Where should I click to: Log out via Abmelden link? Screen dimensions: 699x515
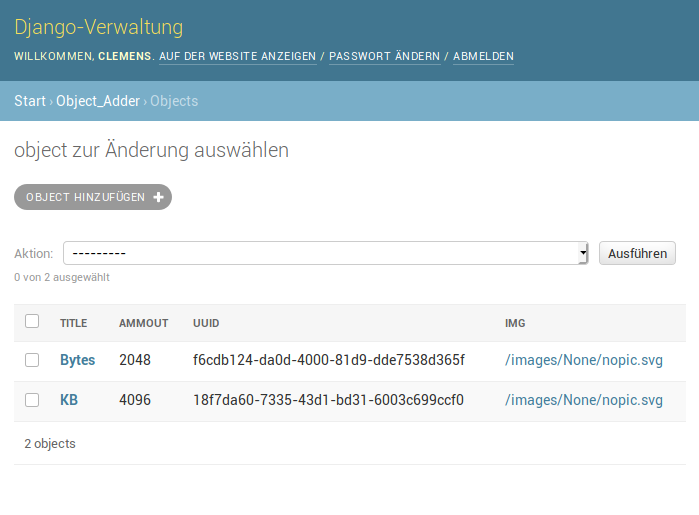[483, 57]
